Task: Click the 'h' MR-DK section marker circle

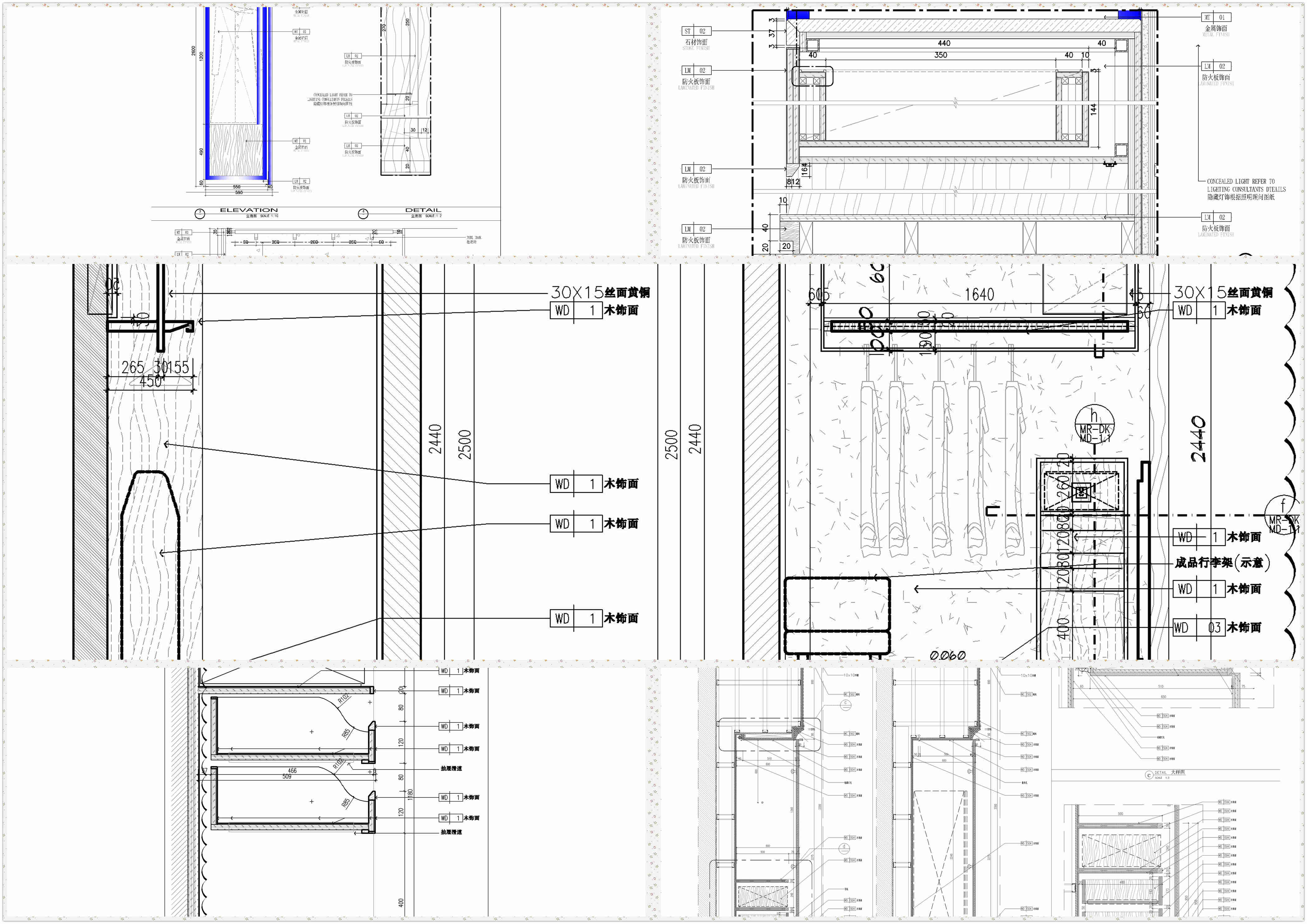Action: tap(1094, 424)
